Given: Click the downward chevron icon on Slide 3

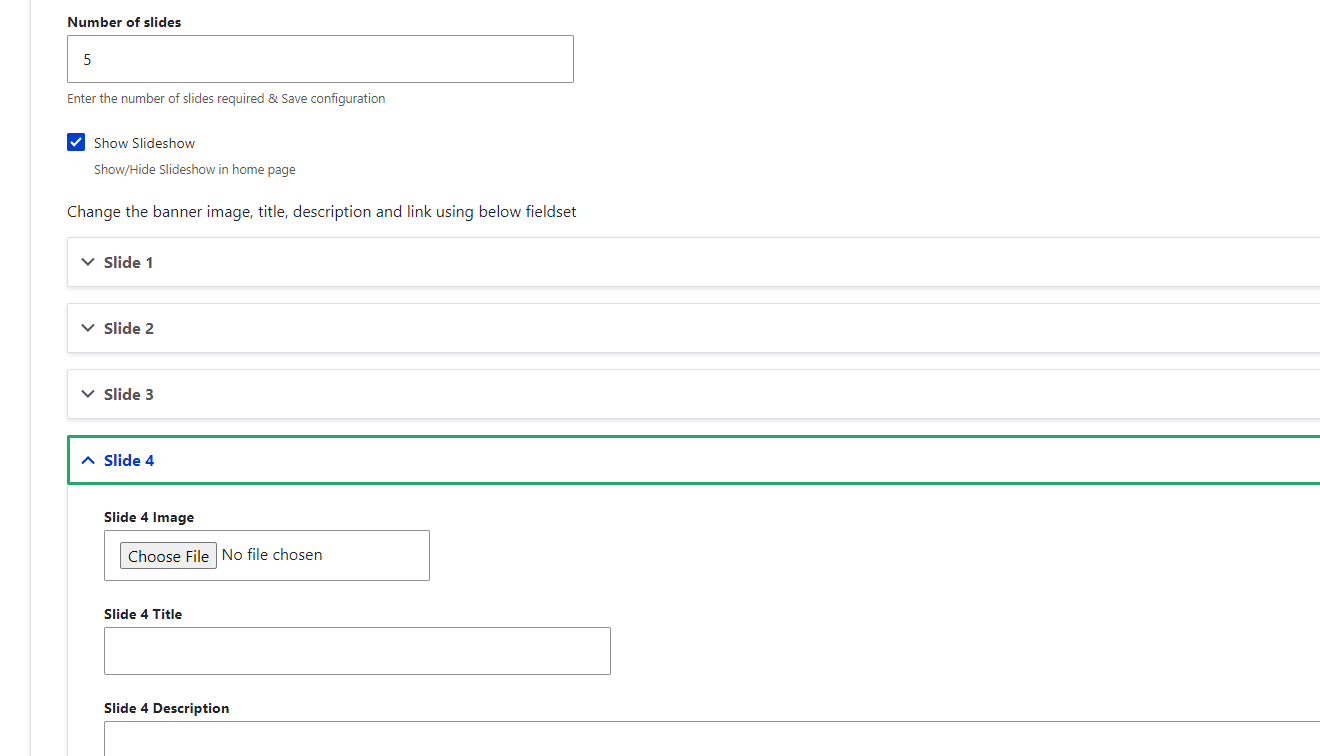Looking at the screenshot, I should point(87,394).
